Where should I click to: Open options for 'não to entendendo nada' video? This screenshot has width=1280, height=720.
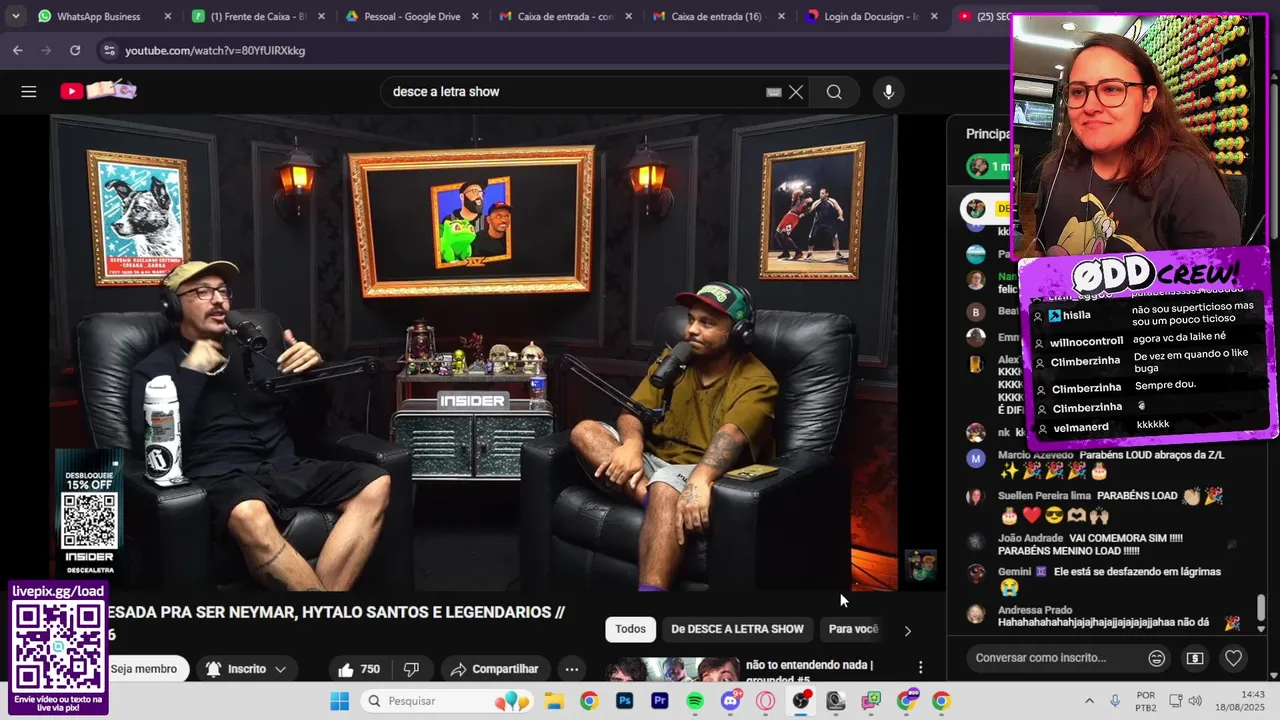(x=920, y=667)
